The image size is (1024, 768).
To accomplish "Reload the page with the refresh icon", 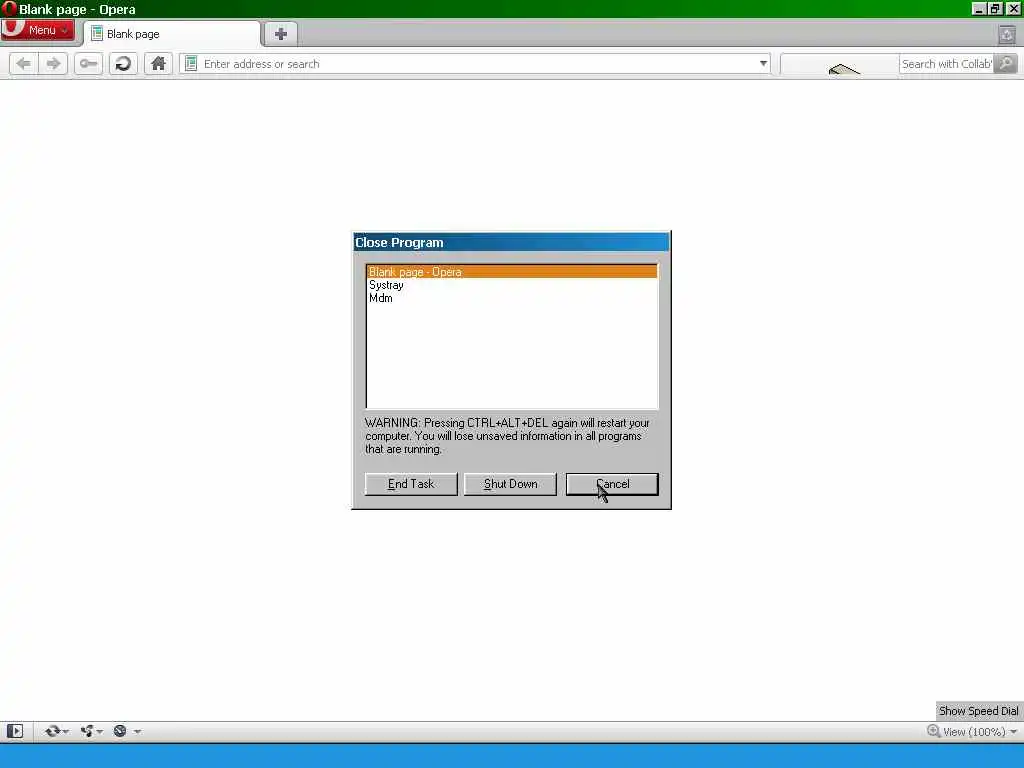I will (x=123, y=63).
